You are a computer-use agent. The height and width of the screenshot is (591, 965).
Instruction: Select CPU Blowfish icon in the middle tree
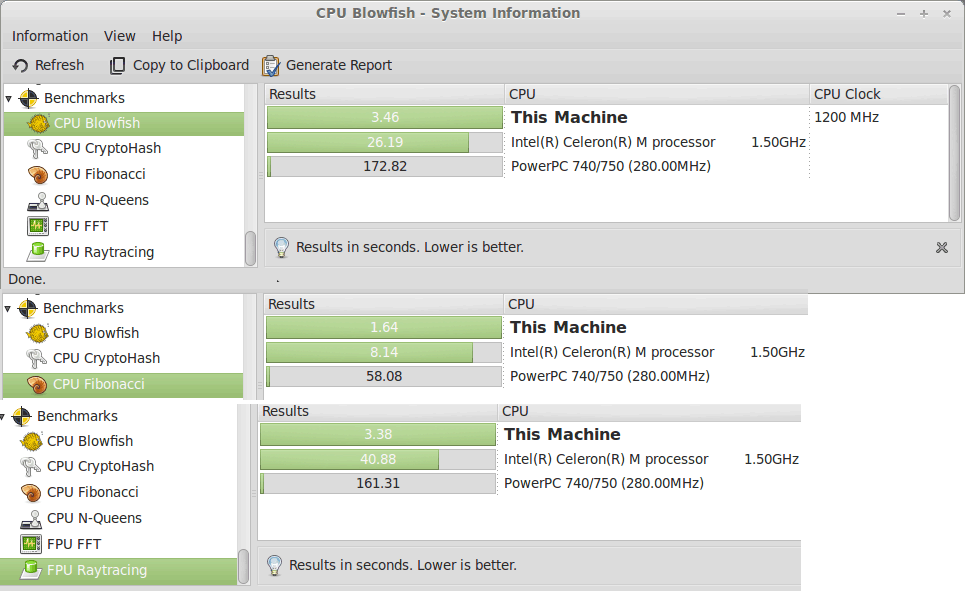37,334
